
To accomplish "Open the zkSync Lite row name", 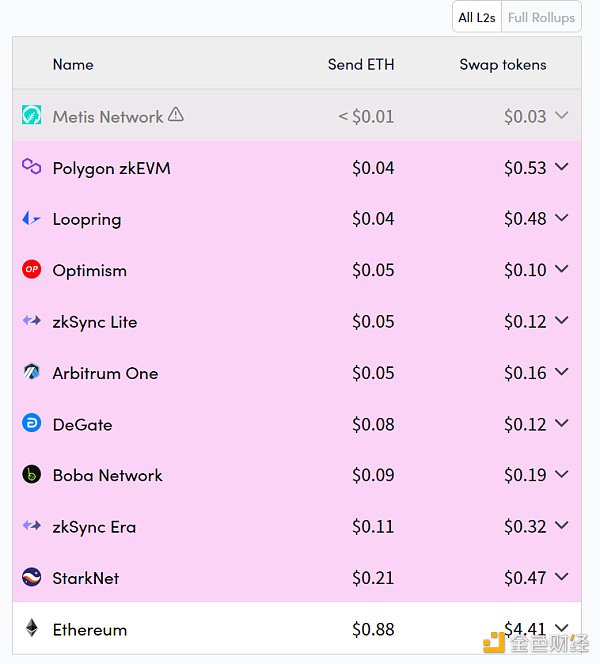I will coord(95,322).
